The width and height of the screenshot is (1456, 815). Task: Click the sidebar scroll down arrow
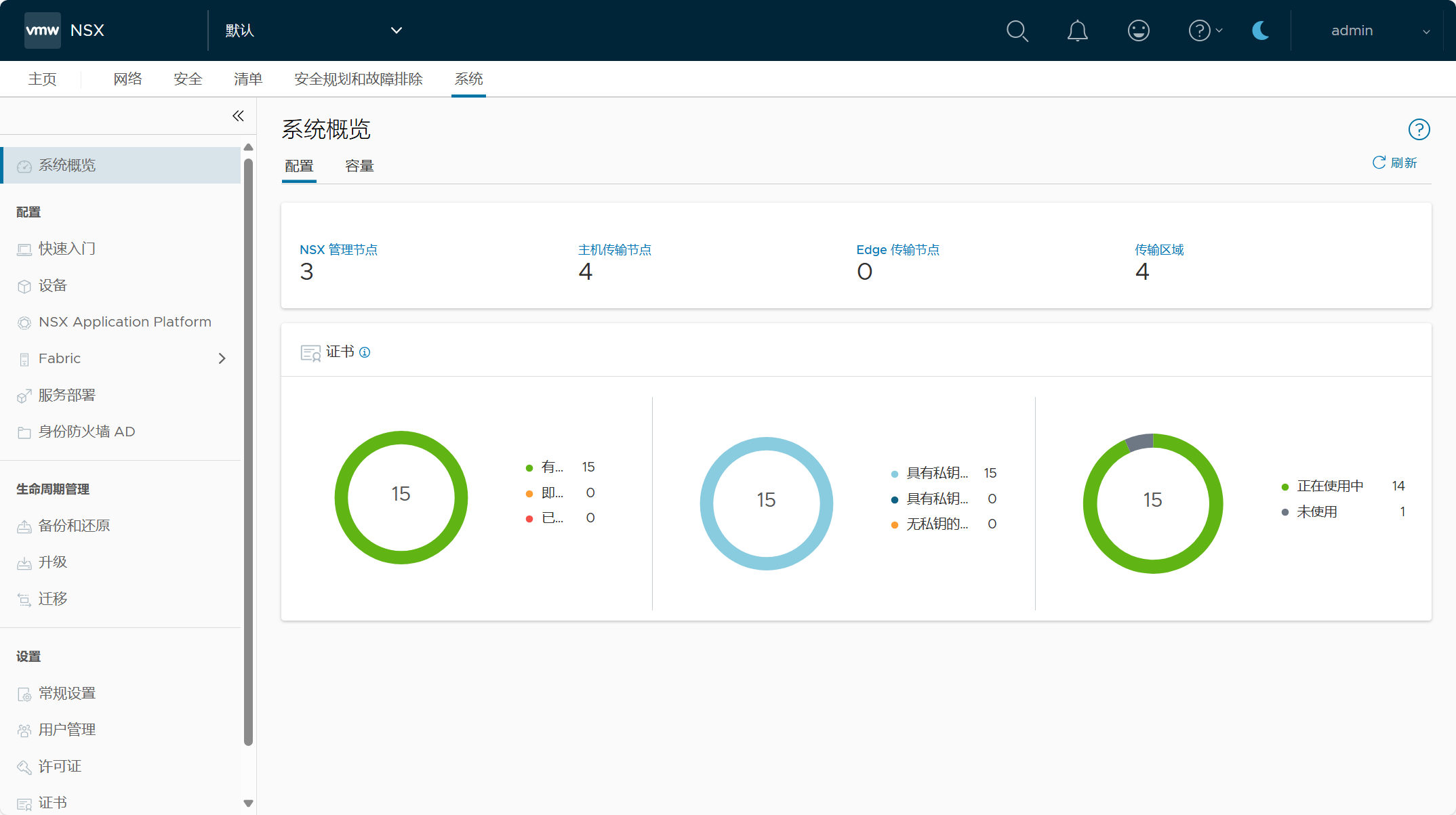(x=248, y=803)
